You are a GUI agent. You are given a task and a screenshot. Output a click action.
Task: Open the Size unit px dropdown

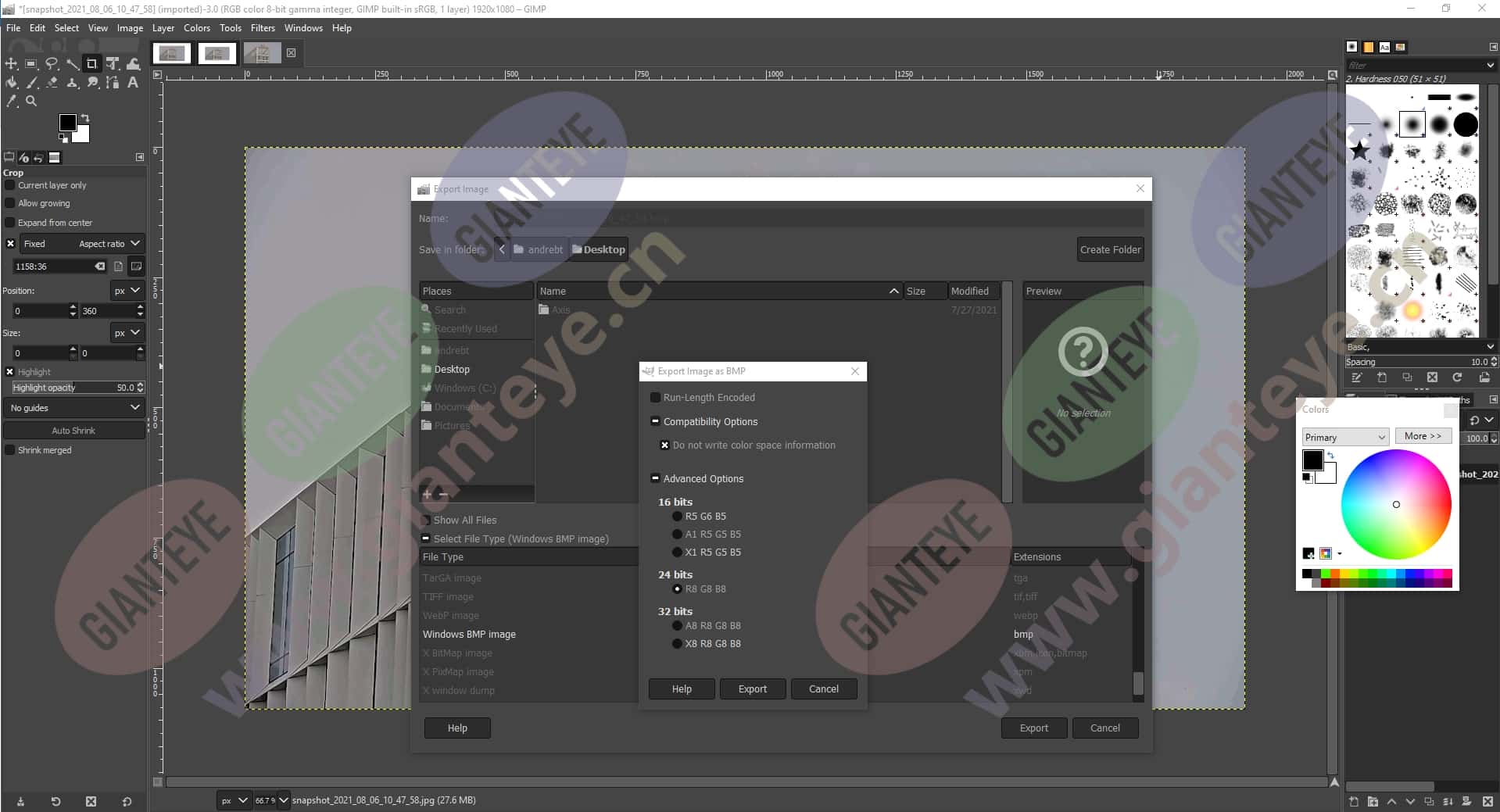coord(127,332)
